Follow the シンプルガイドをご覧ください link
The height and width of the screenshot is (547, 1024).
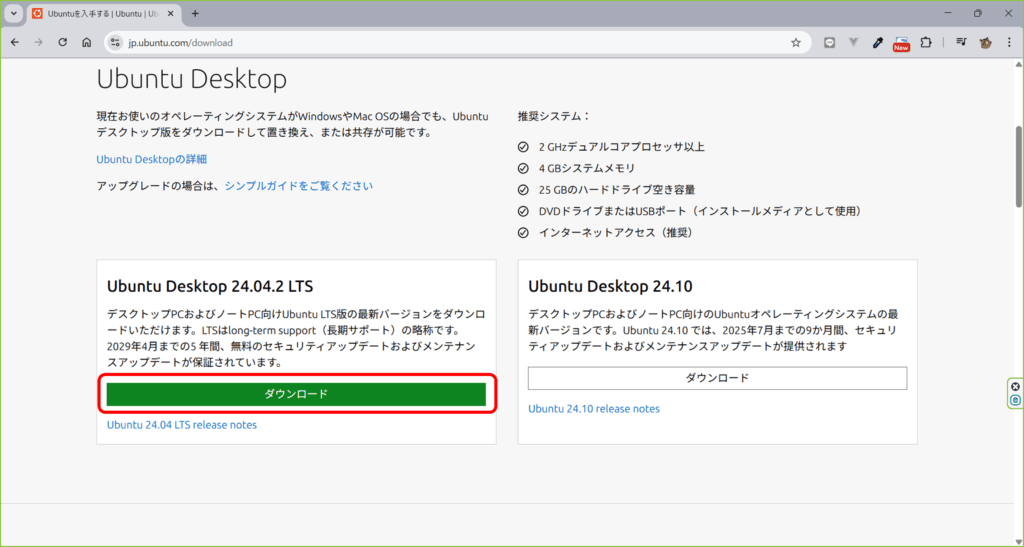(298, 186)
